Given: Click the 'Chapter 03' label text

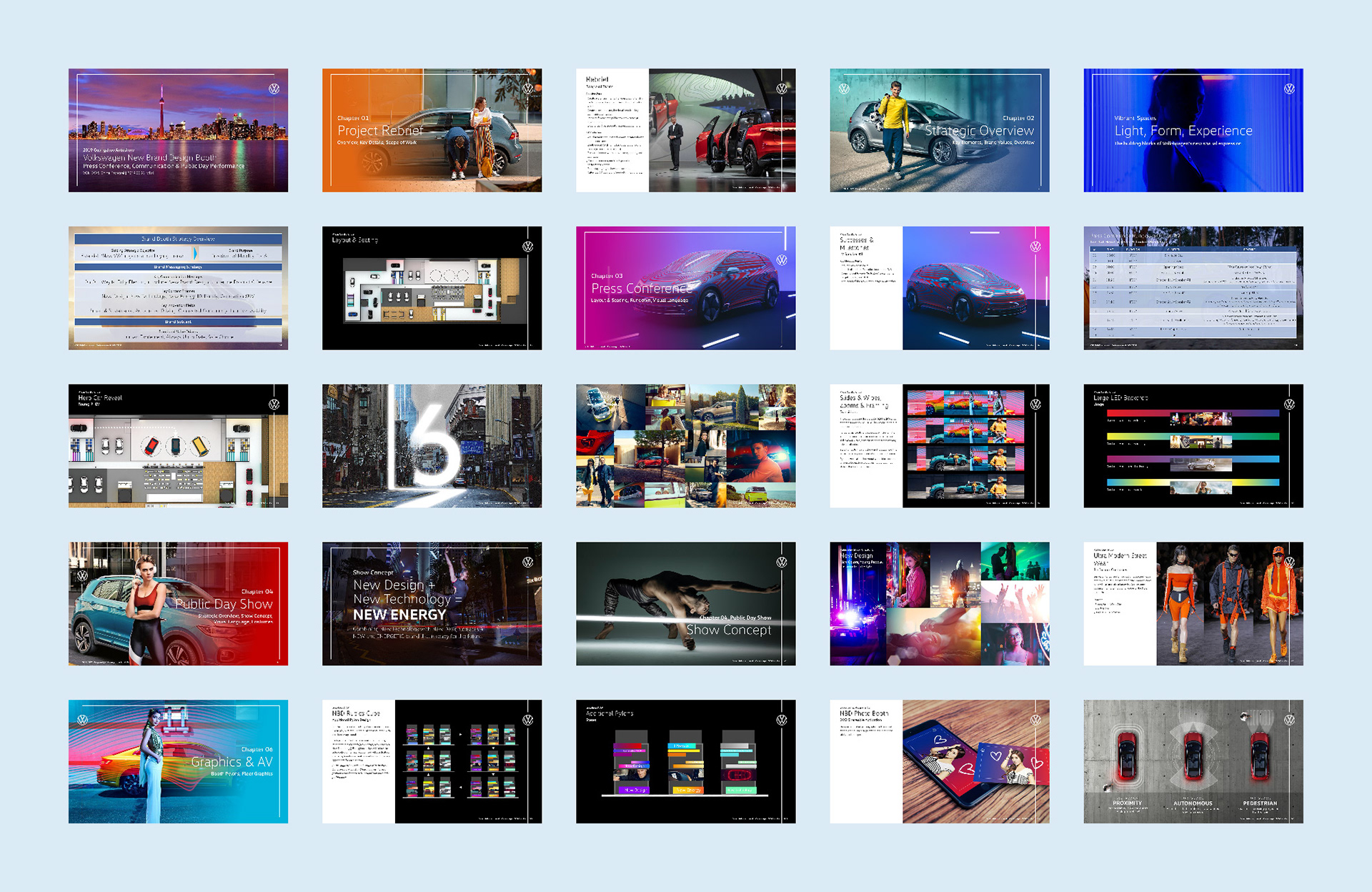Looking at the screenshot, I should click(x=607, y=276).
